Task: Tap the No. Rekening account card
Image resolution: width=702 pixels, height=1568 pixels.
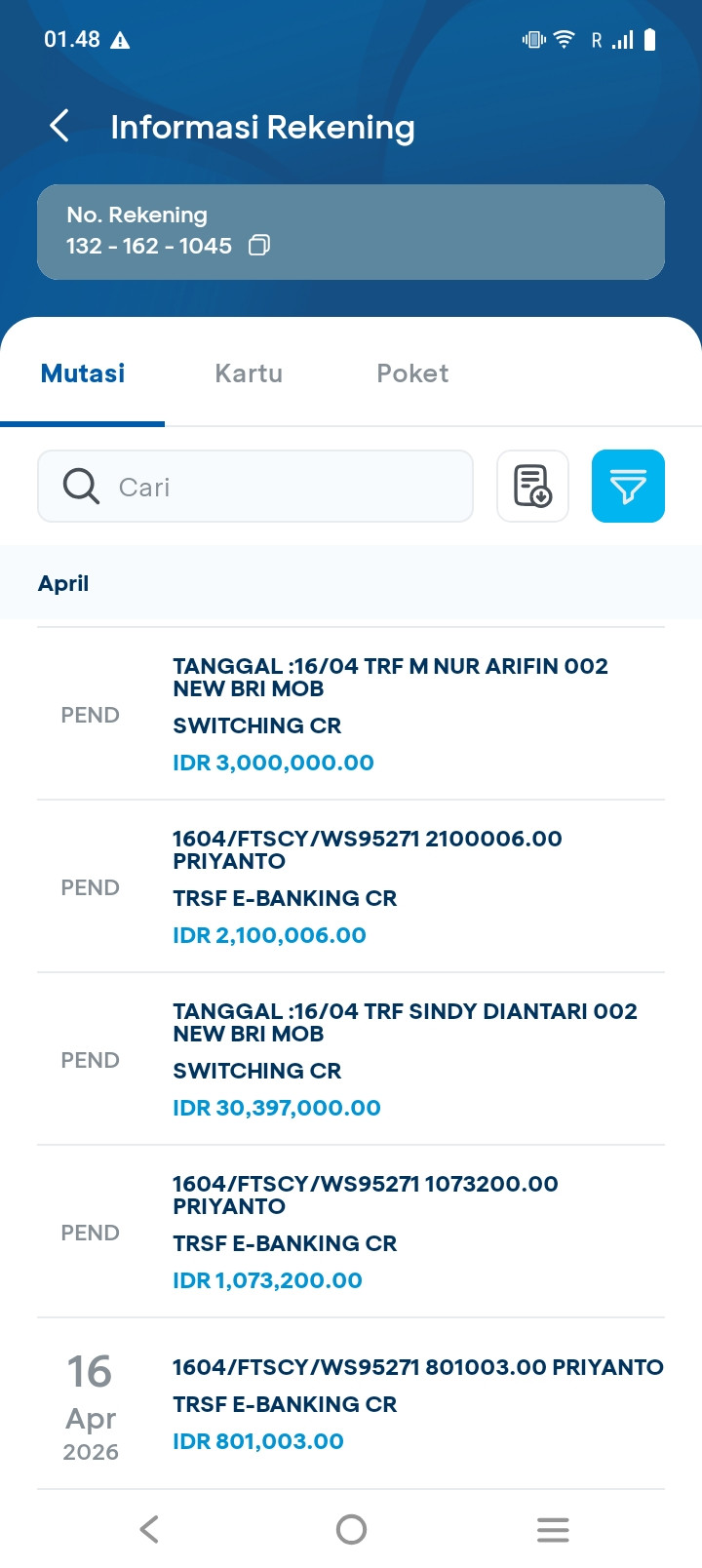Action: pyautogui.click(x=351, y=232)
